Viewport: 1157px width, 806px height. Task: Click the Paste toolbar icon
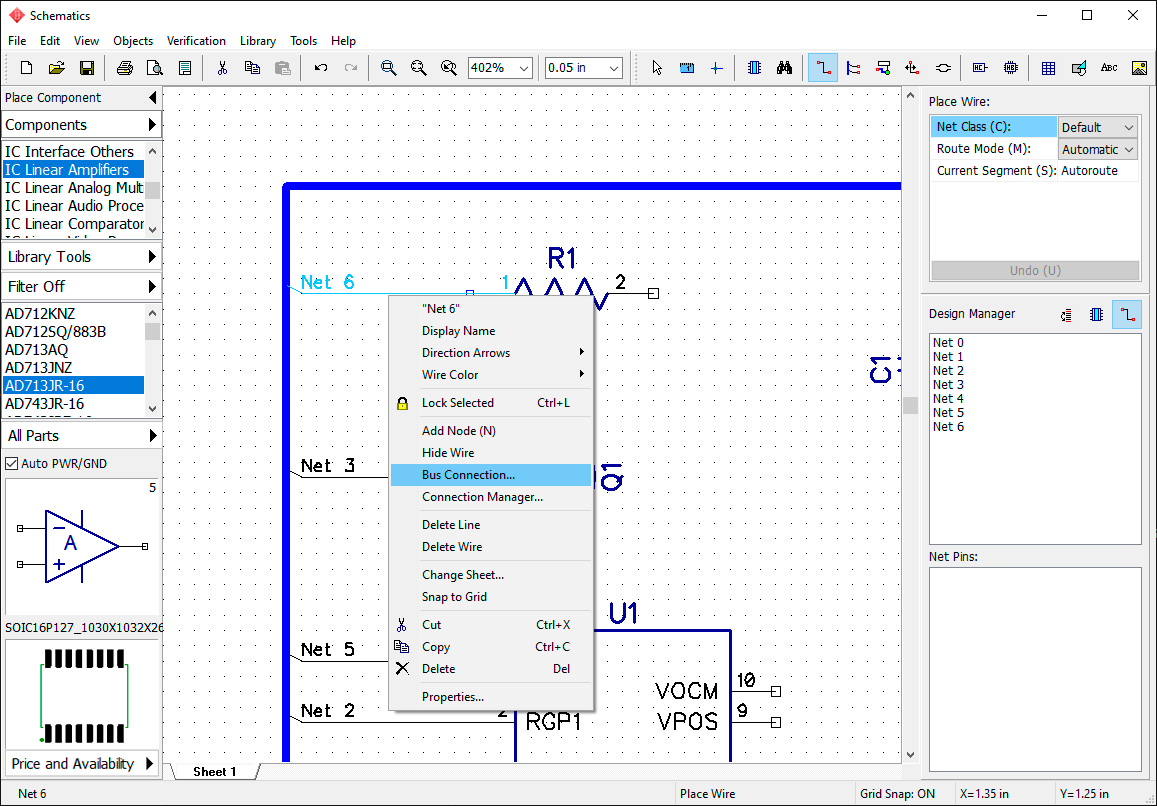(x=283, y=68)
